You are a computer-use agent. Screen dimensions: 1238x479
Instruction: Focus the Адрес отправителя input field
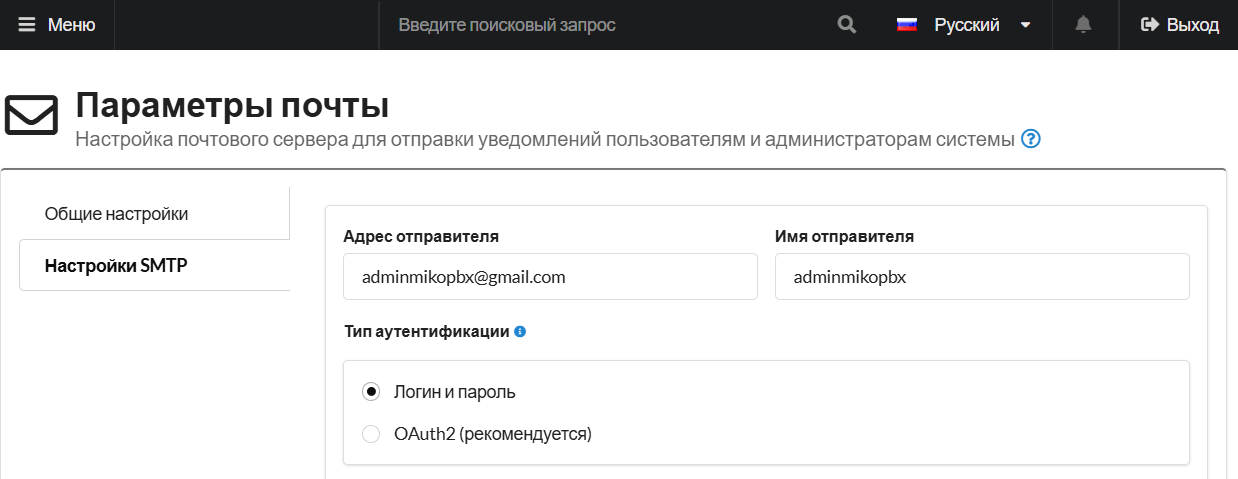click(x=550, y=277)
